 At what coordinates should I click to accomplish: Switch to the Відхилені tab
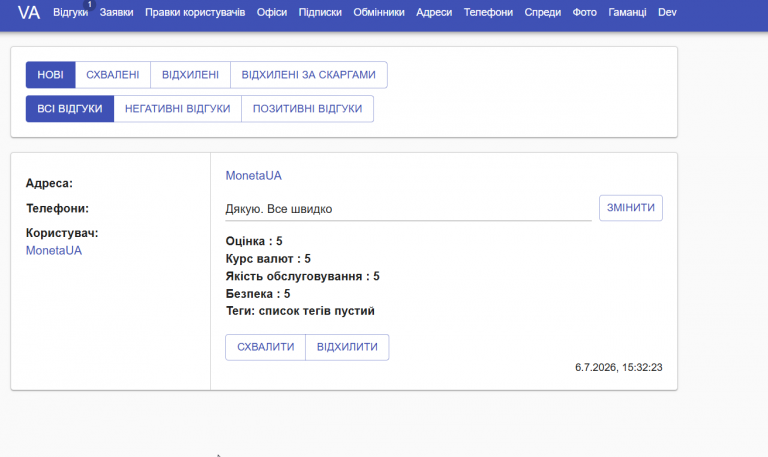click(190, 75)
